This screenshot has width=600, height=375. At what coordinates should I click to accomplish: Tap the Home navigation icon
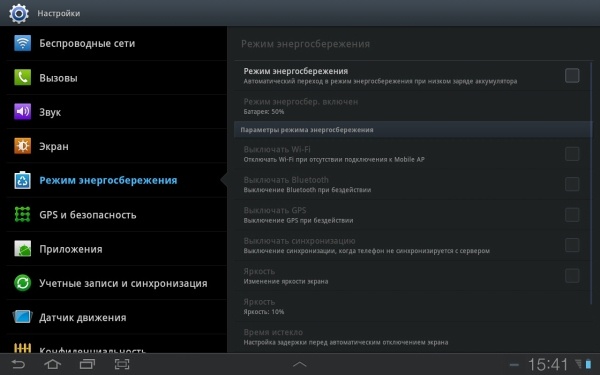click(x=52, y=364)
